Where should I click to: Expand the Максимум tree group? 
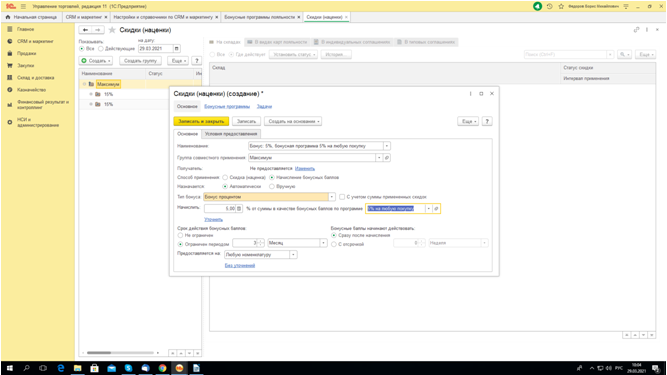(x=84, y=84)
